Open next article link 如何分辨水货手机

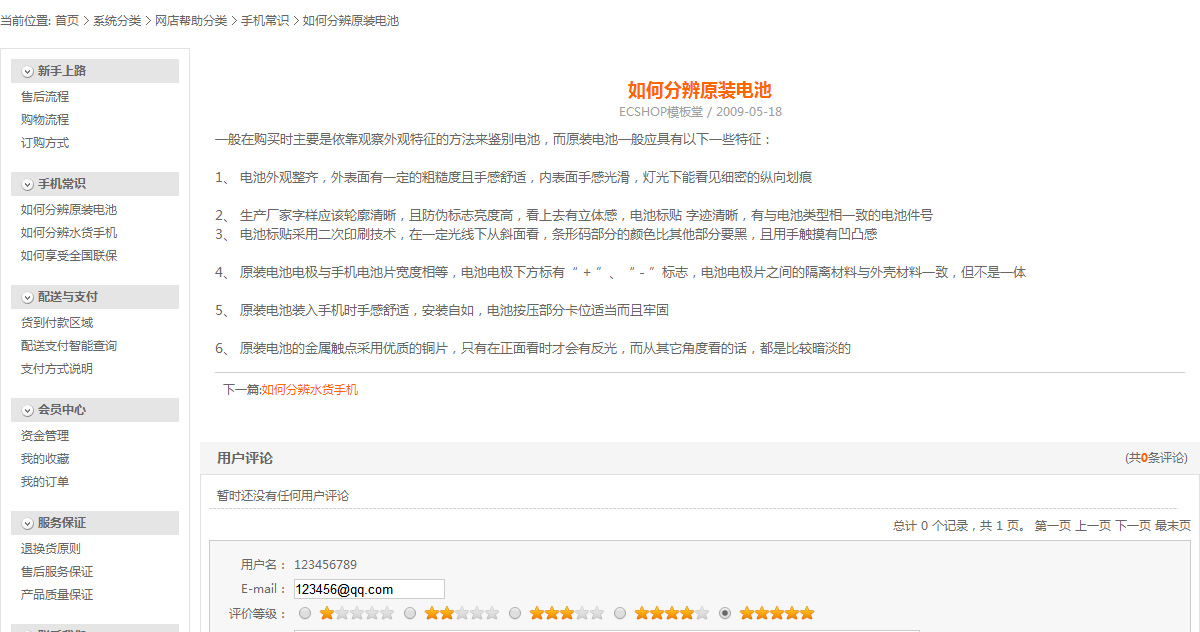[310, 390]
